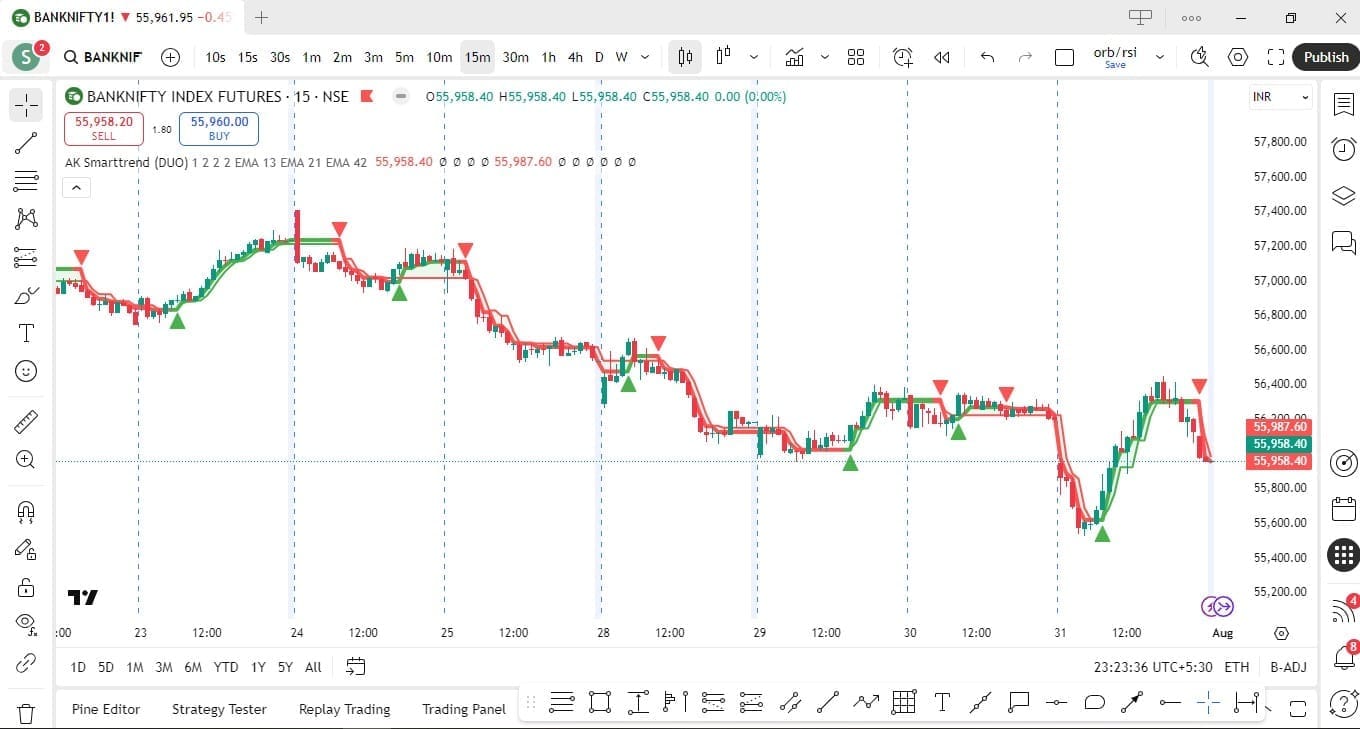Toggle magnet mode for drawings
The width and height of the screenshot is (1360, 729).
pyautogui.click(x=26, y=511)
